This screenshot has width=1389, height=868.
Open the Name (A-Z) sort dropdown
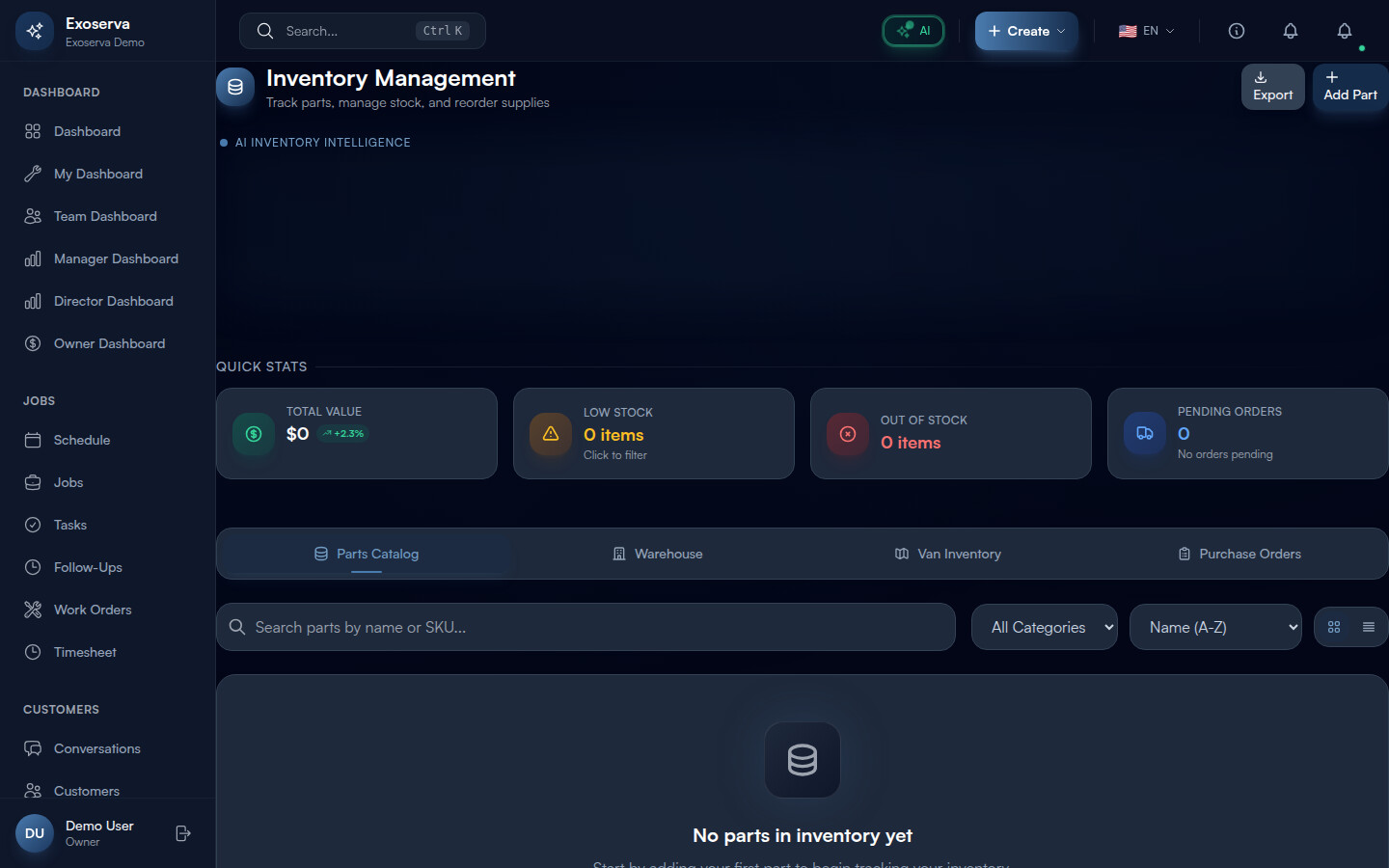(1214, 627)
